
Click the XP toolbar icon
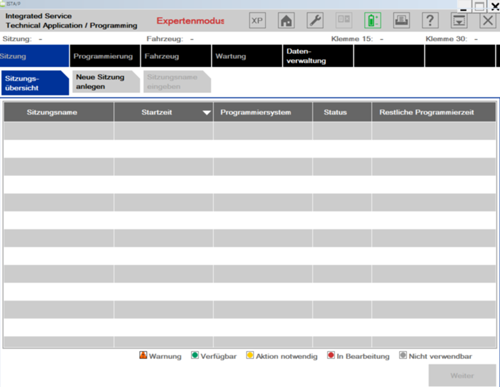(x=257, y=21)
